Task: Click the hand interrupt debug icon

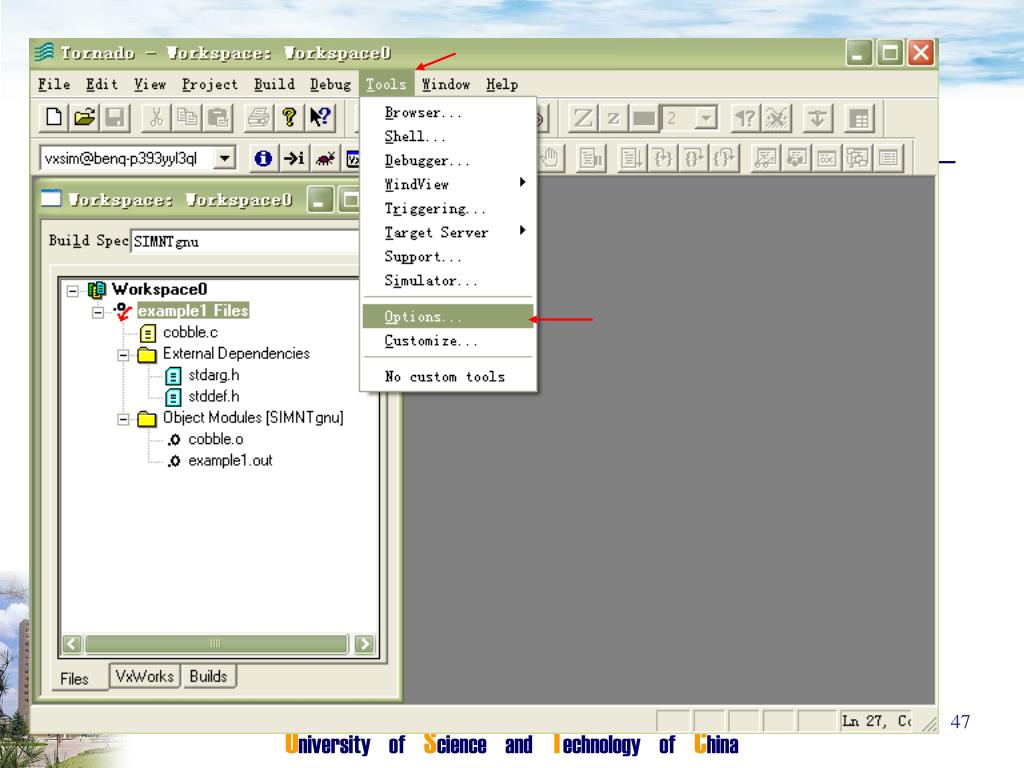Action: click(x=551, y=158)
